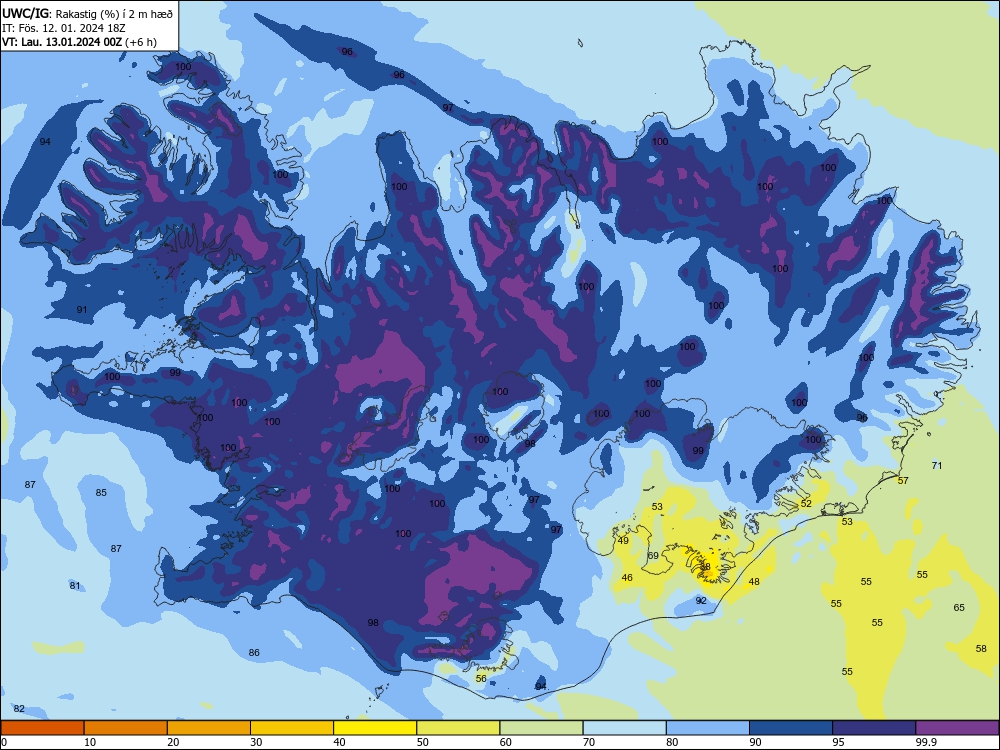Click the 'IT: Fös. 12. 01. 2024 18Z' line

coord(63,28)
